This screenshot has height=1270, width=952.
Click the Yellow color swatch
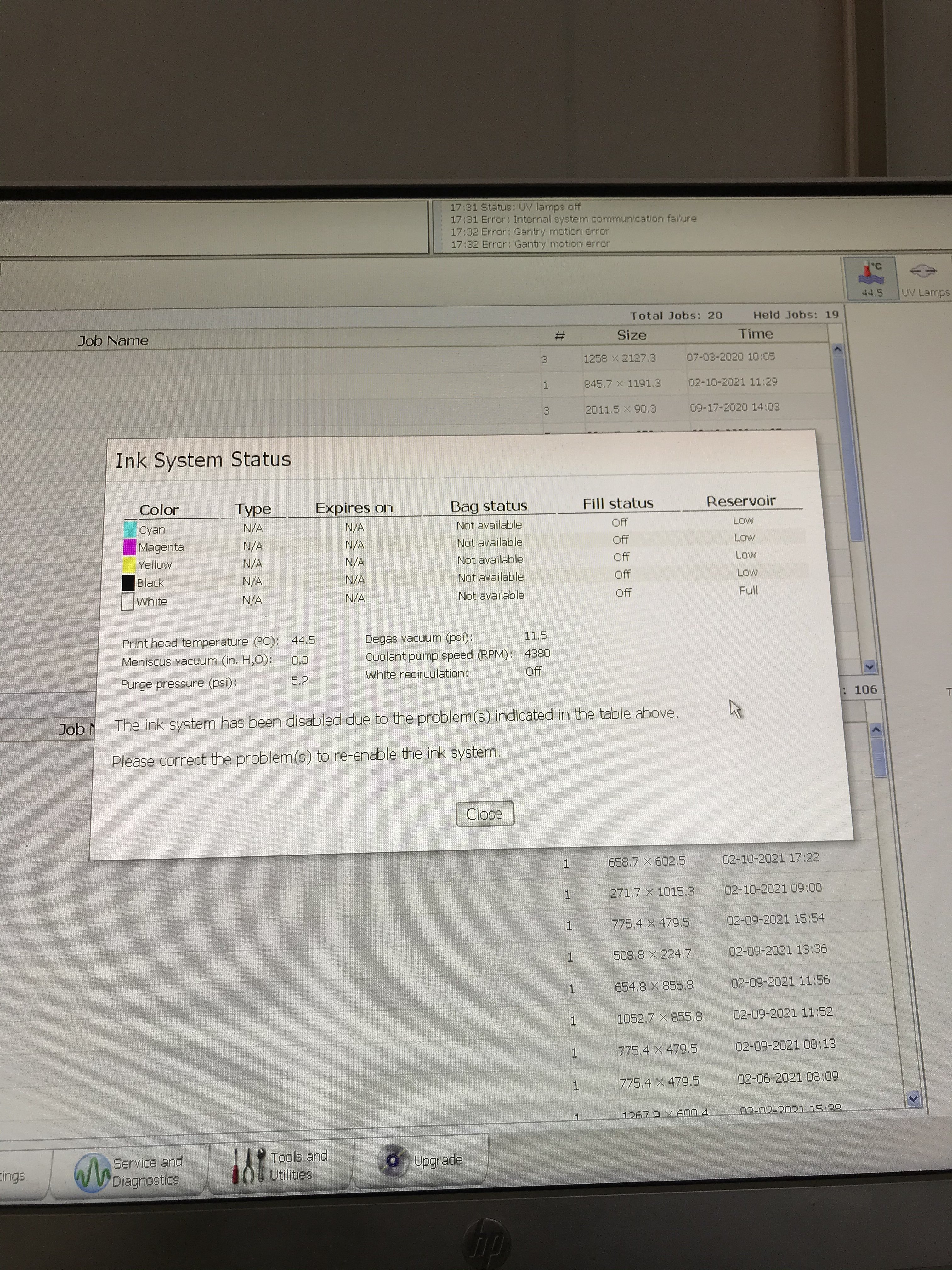[129, 564]
